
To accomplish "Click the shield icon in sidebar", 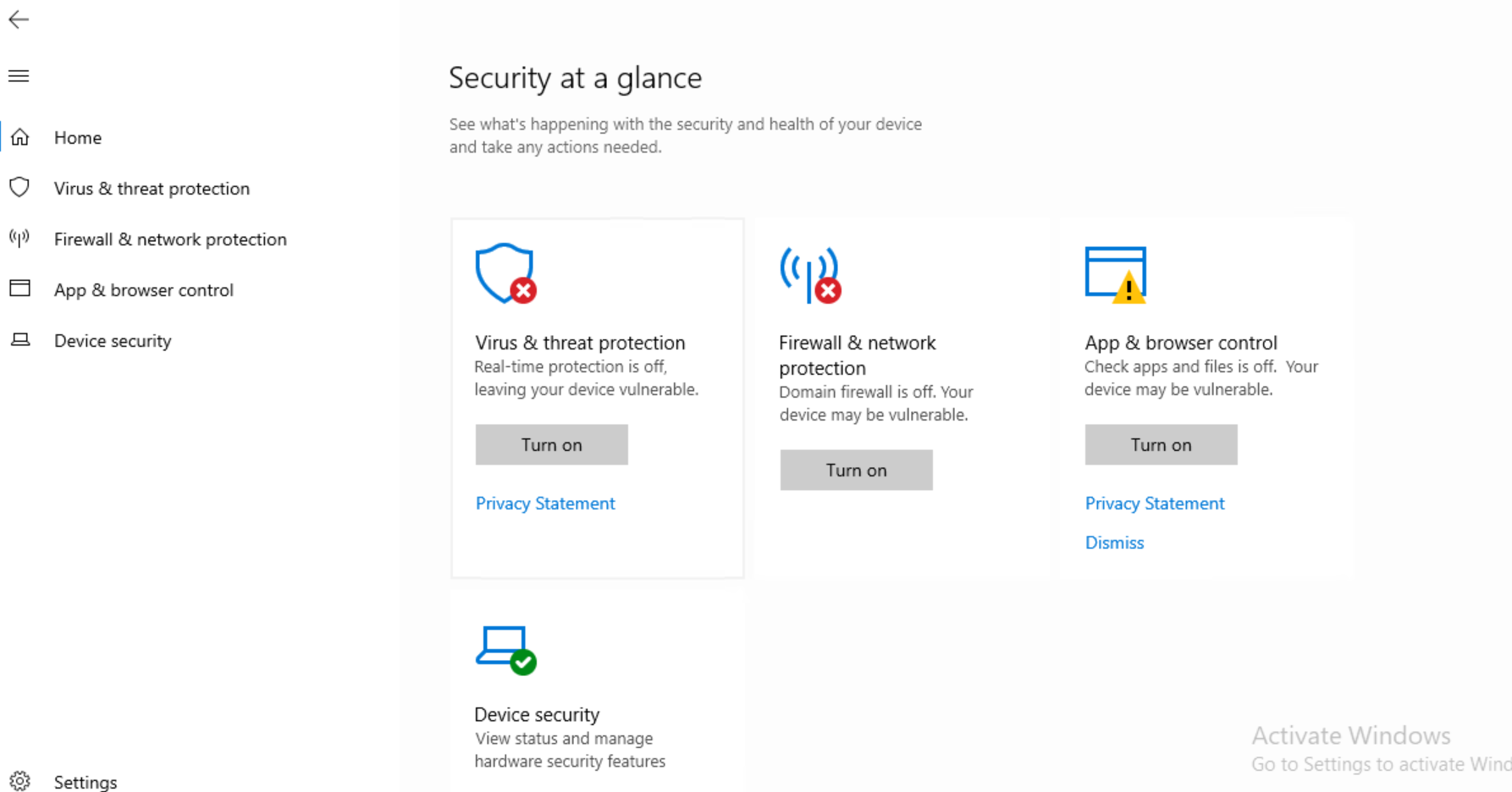I will pos(19,188).
